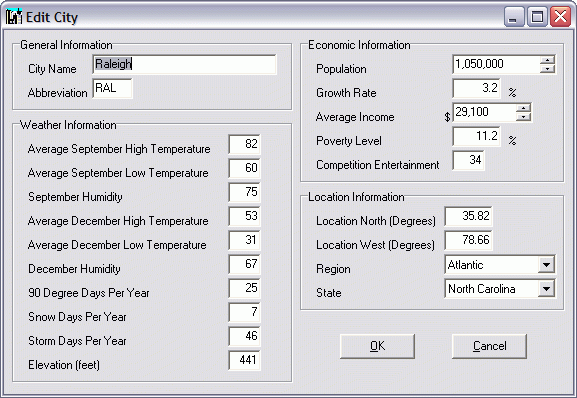Decrease Population using the down spinner arrow
Image resolution: width=577 pixels, height=398 pixels.
[547, 69]
